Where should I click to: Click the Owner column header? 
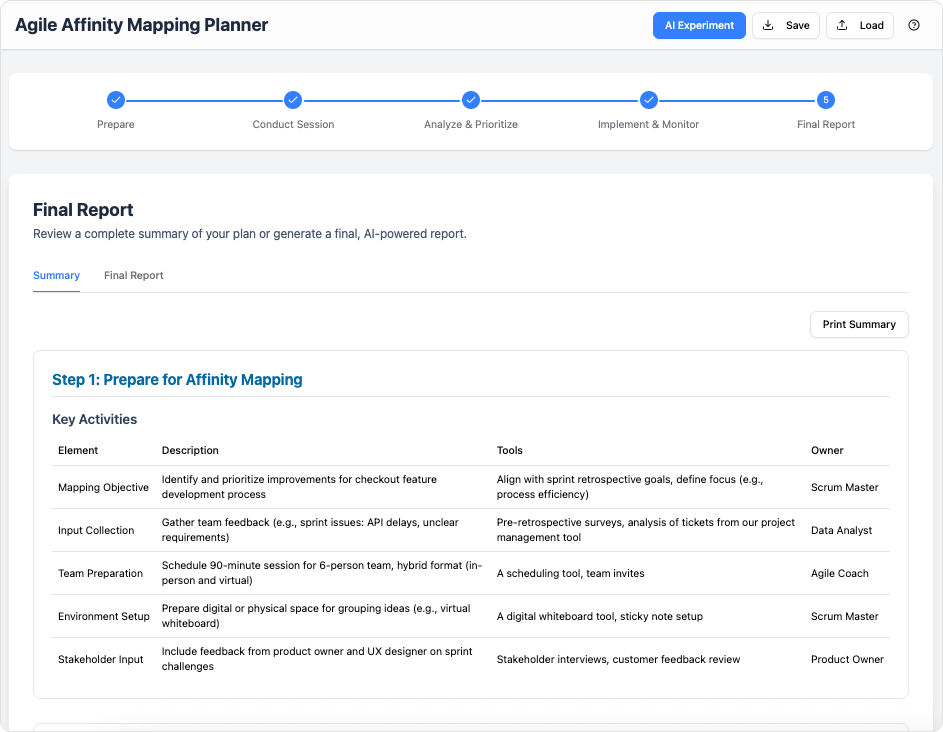click(x=827, y=451)
